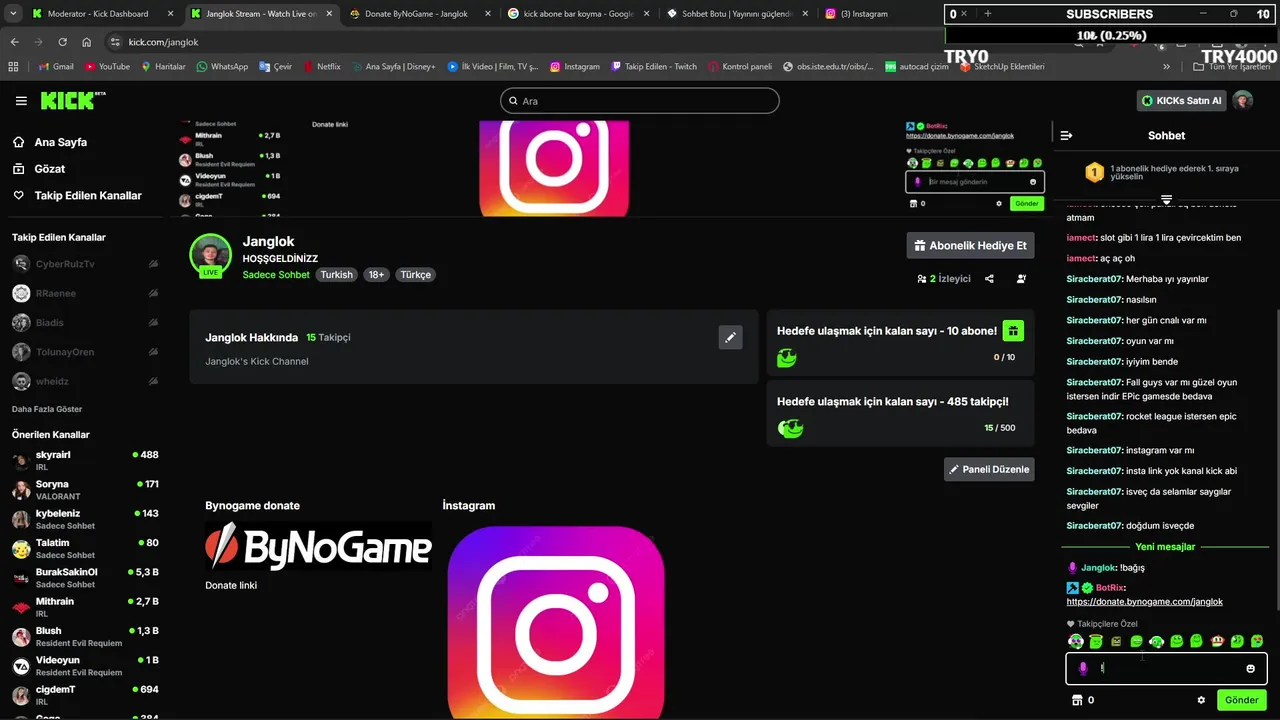Open the WhatsApp bookmark
Viewport: 1280px width, 720px height.
click(222, 67)
